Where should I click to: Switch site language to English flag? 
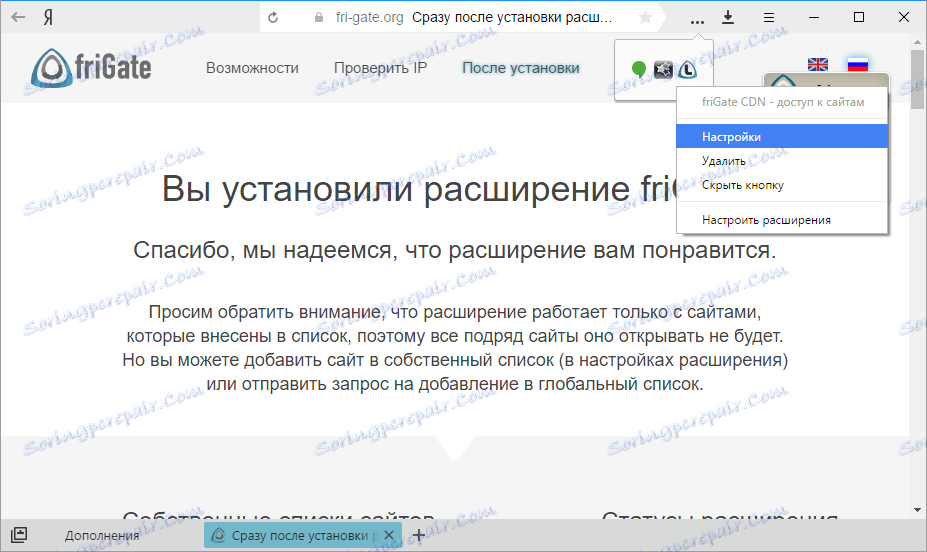pos(818,64)
